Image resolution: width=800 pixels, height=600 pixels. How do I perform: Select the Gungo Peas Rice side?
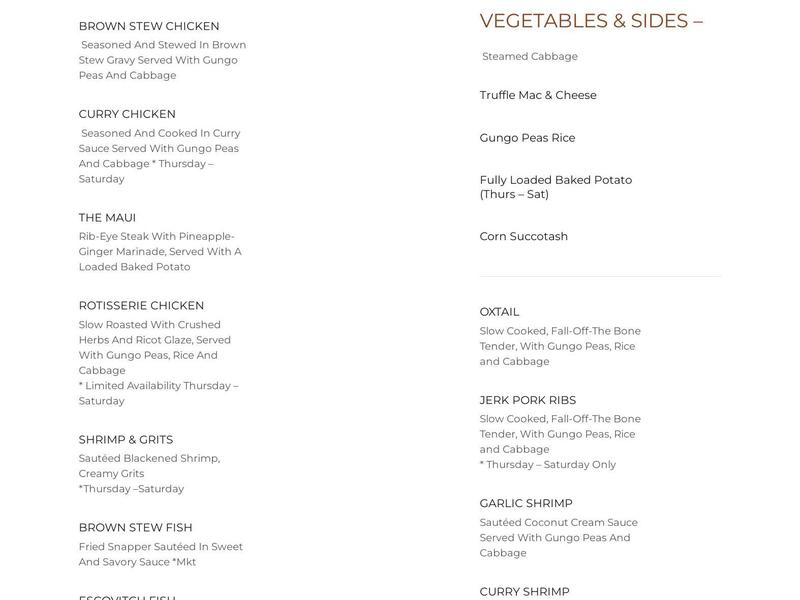tap(527, 138)
